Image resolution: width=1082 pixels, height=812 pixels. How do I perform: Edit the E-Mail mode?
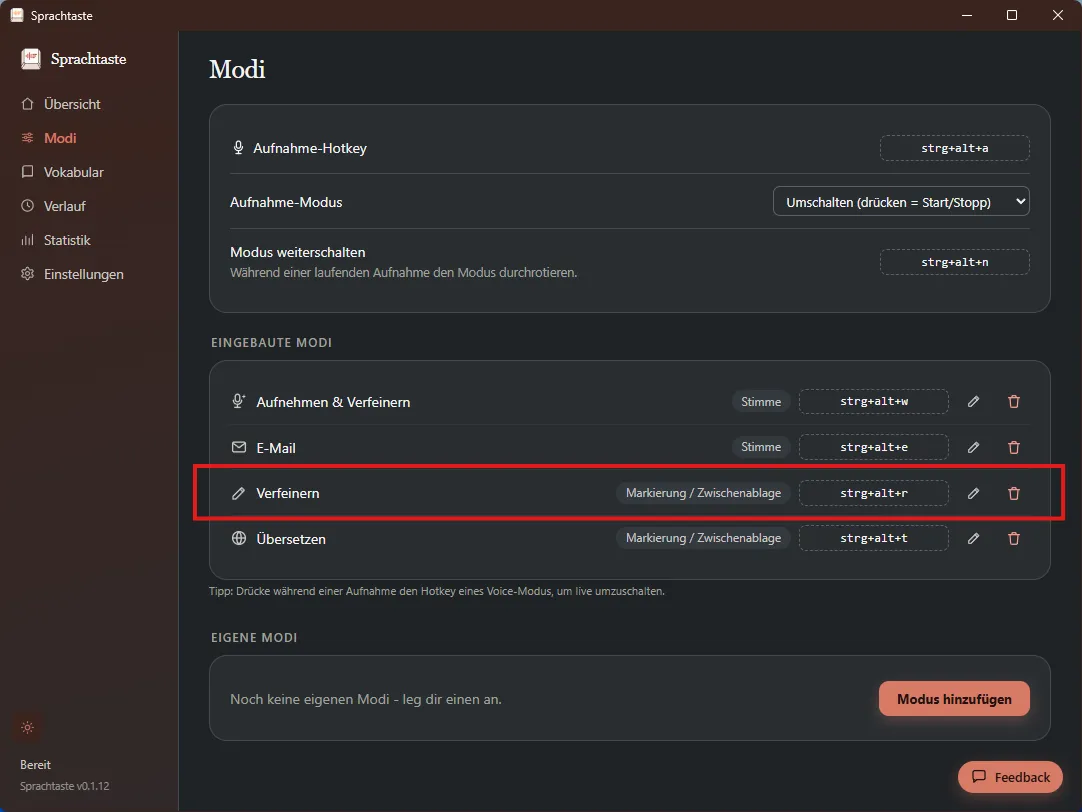pyautogui.click(x=973, y=447)
